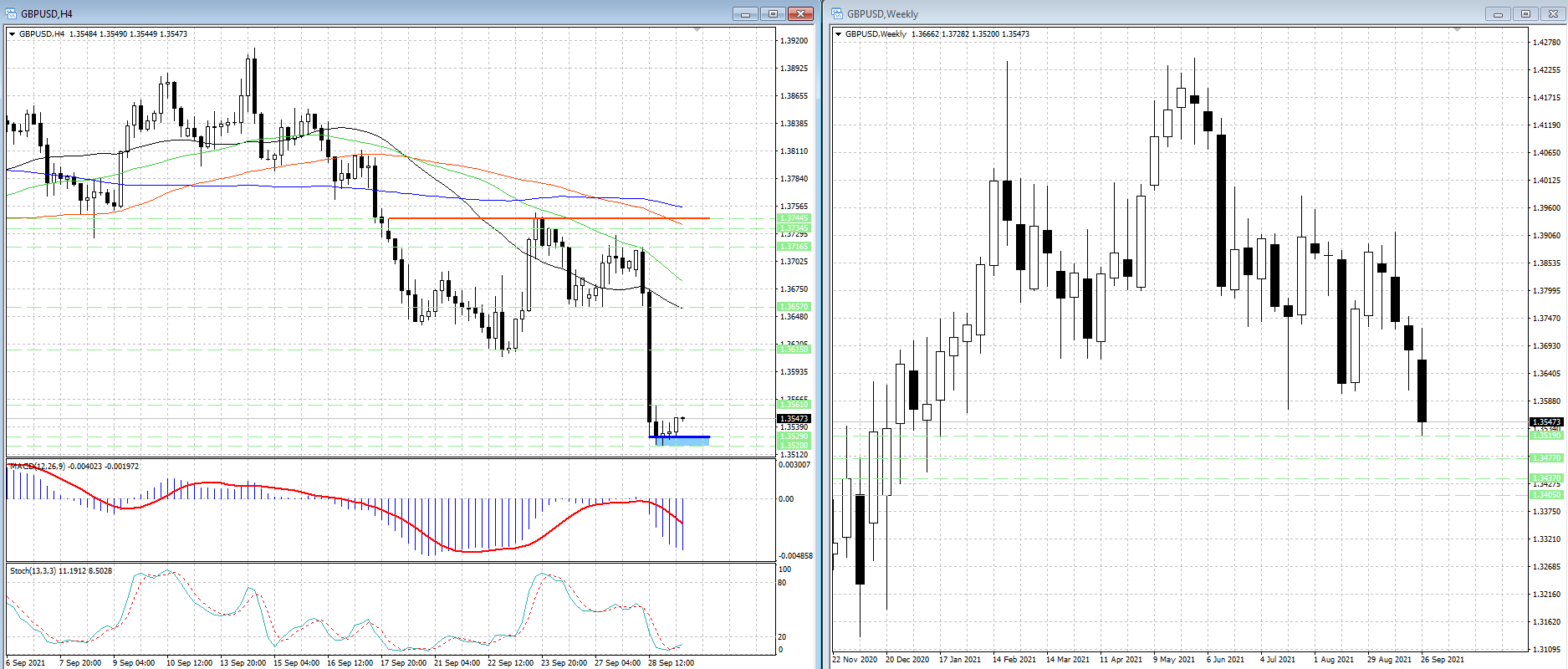Click the 0.003007 MACD scale value

point(795,464)
